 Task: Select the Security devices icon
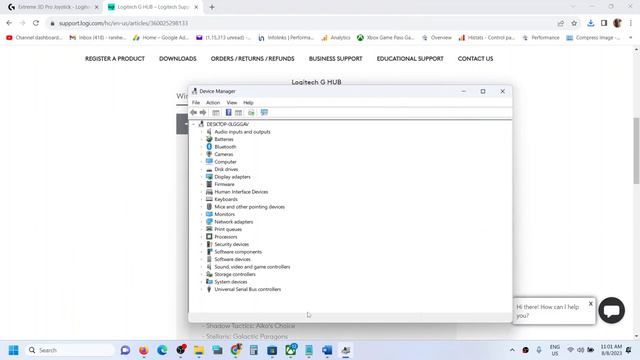tap(209, 244)
